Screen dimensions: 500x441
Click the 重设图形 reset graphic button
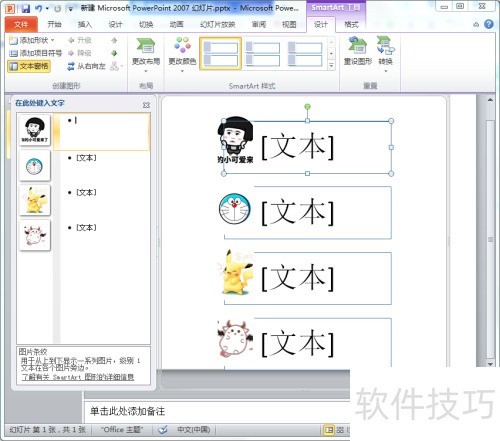click(358, 51)
